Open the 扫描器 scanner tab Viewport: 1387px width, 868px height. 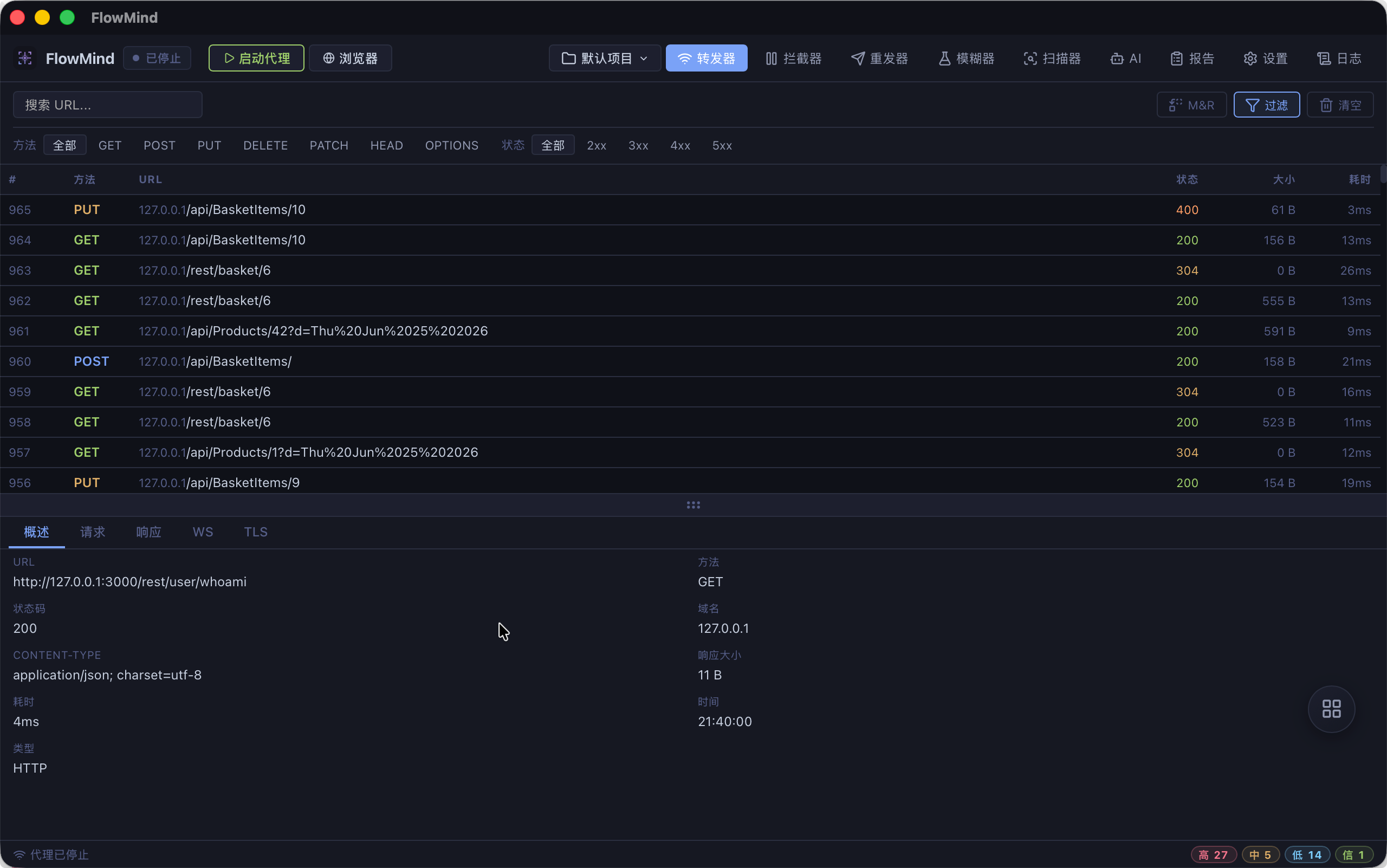point(1052,58)
